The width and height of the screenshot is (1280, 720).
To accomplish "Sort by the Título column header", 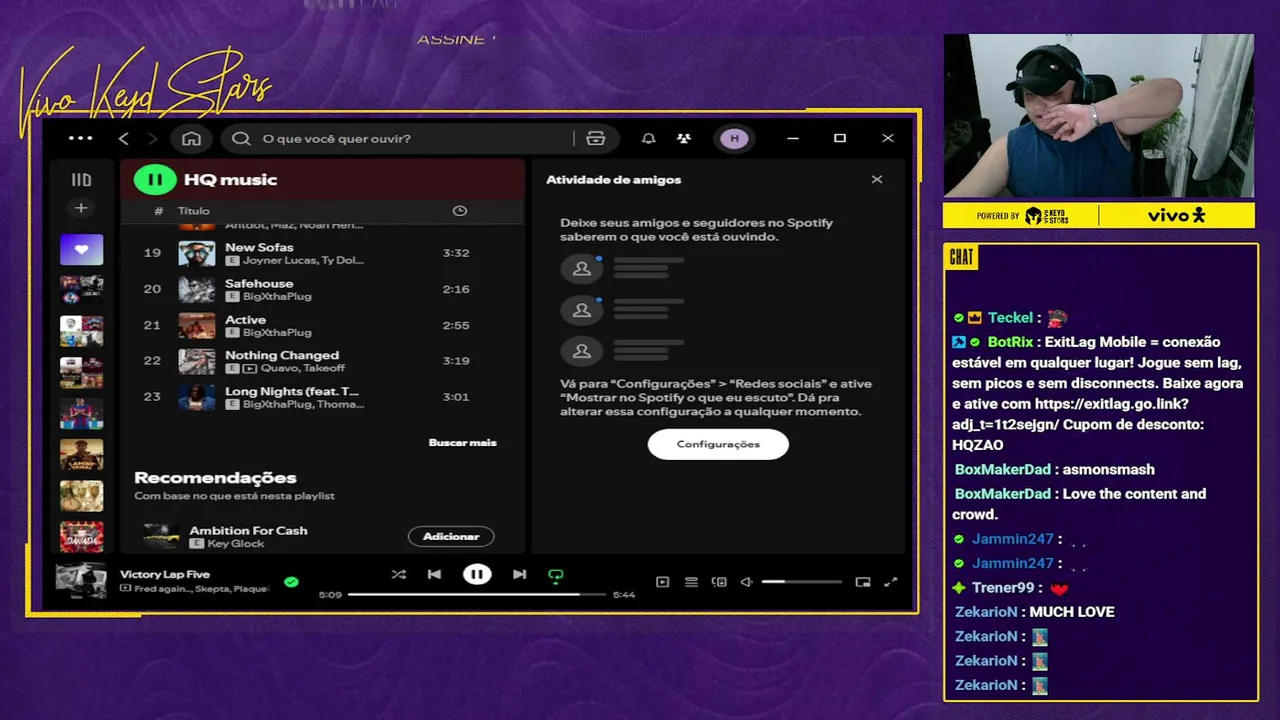I will [x=194, y=211].
